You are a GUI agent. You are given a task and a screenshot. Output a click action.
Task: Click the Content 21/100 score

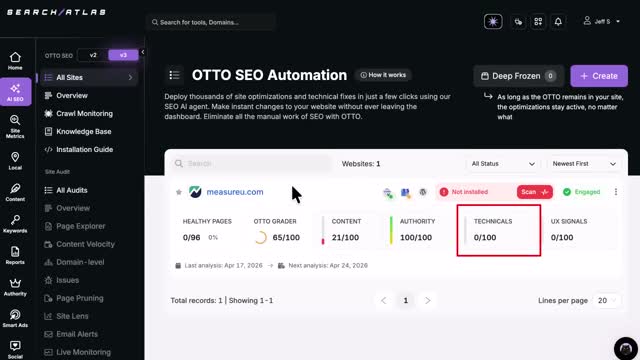coord(345,237)
